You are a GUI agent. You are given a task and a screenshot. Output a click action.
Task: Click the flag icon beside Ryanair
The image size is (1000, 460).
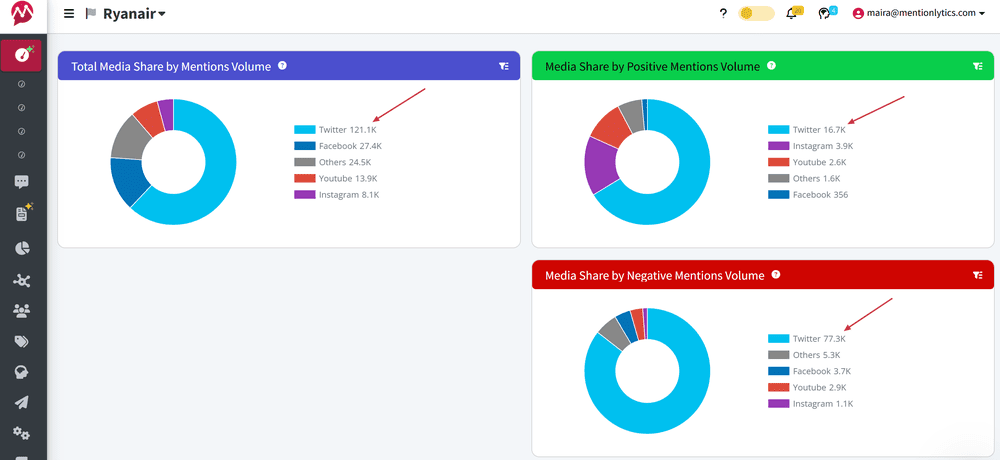(91, 13)
